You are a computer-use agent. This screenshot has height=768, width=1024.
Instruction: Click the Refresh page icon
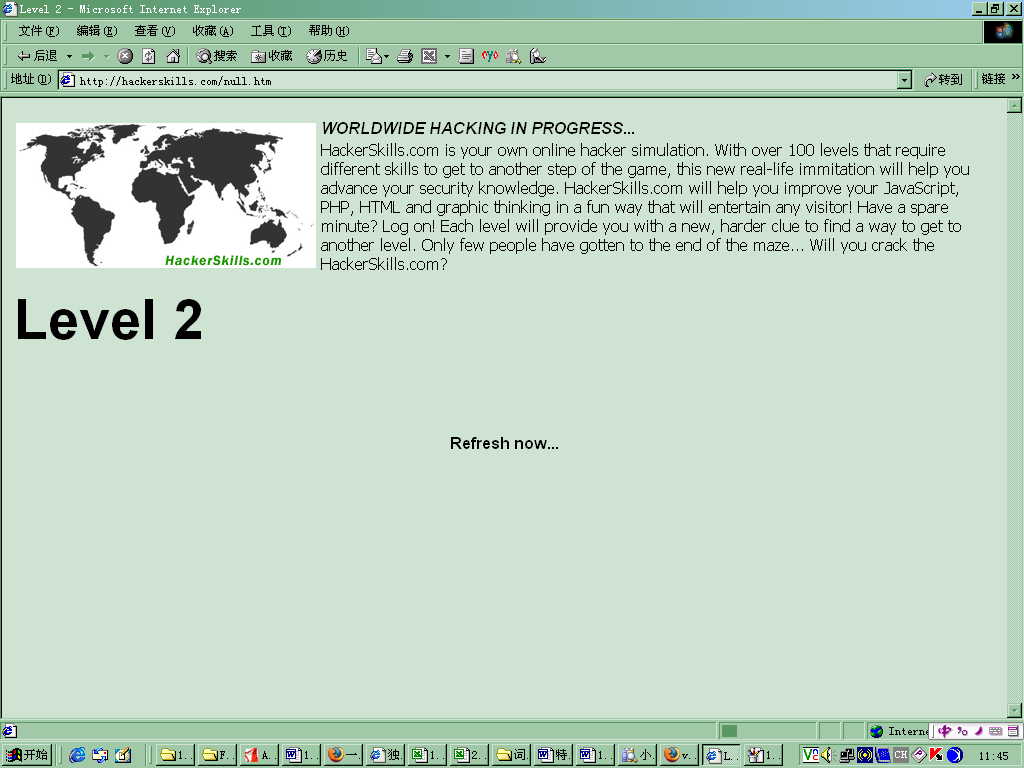pos(149,56)
